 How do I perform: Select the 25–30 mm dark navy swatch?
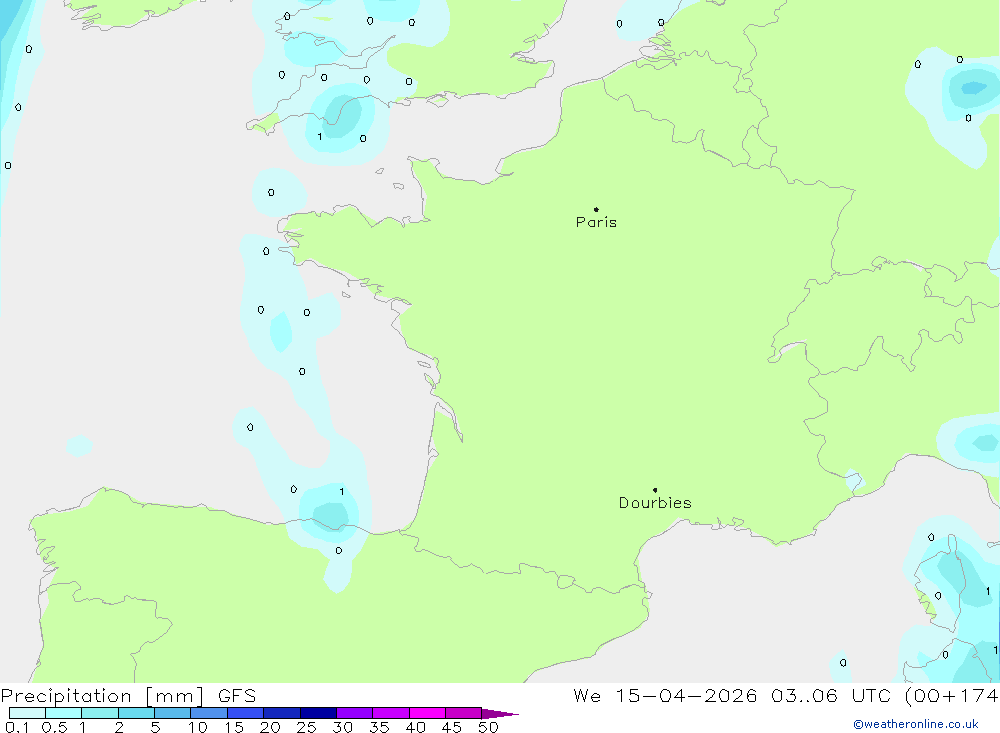318,713
